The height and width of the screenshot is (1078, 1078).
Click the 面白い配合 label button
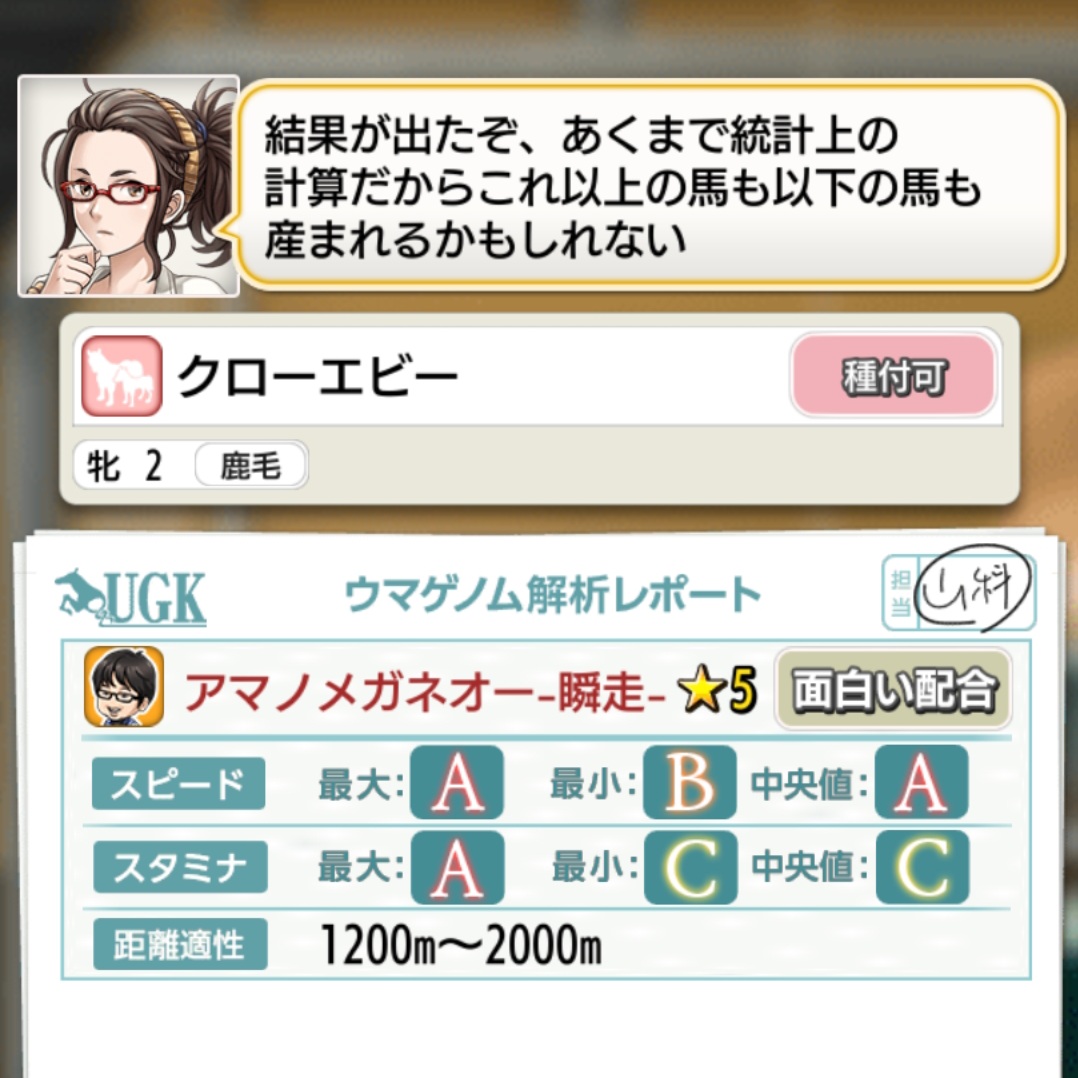[893, 689]
